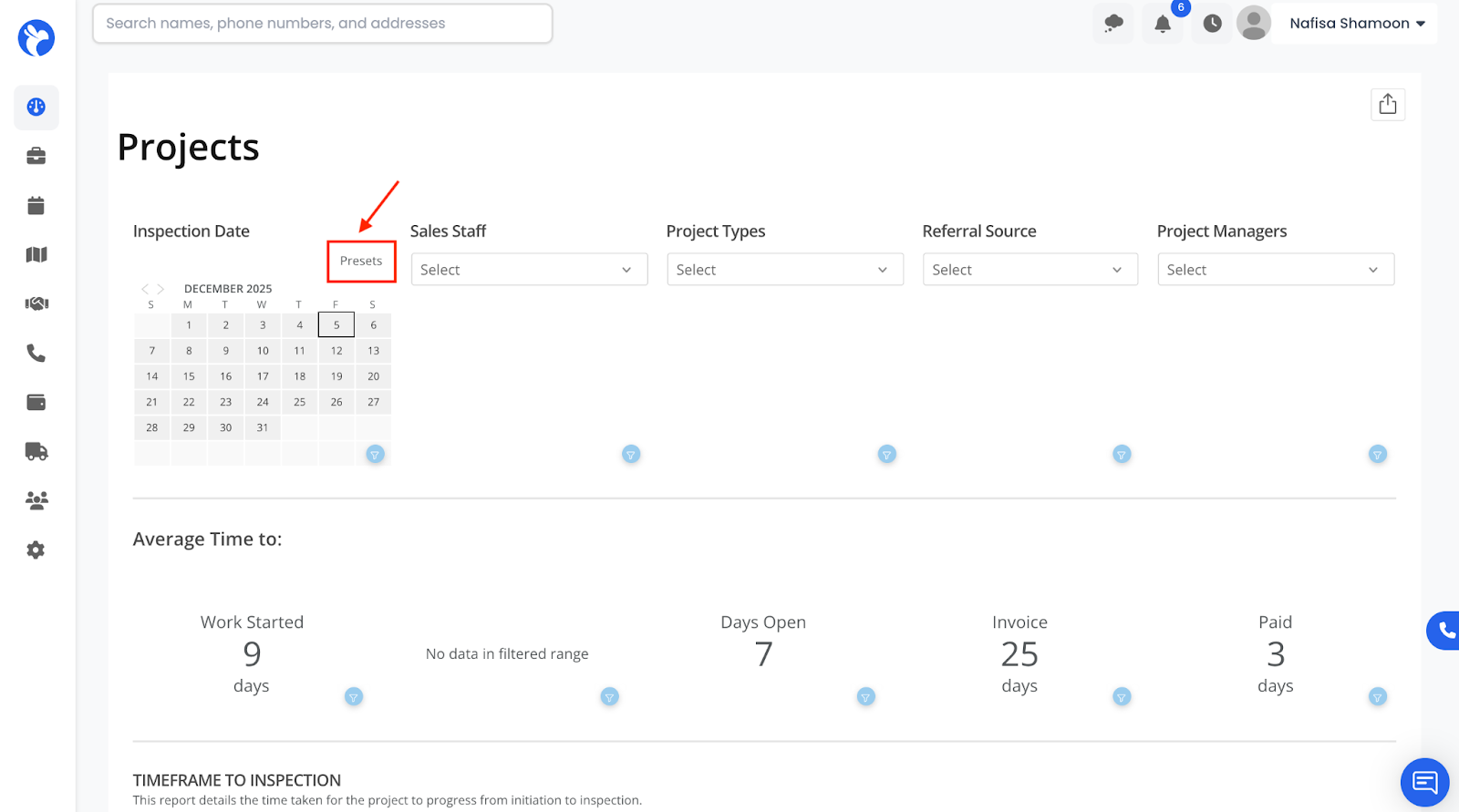
Task: Click filter icon under Referral Source
Action: (1122, 454)
